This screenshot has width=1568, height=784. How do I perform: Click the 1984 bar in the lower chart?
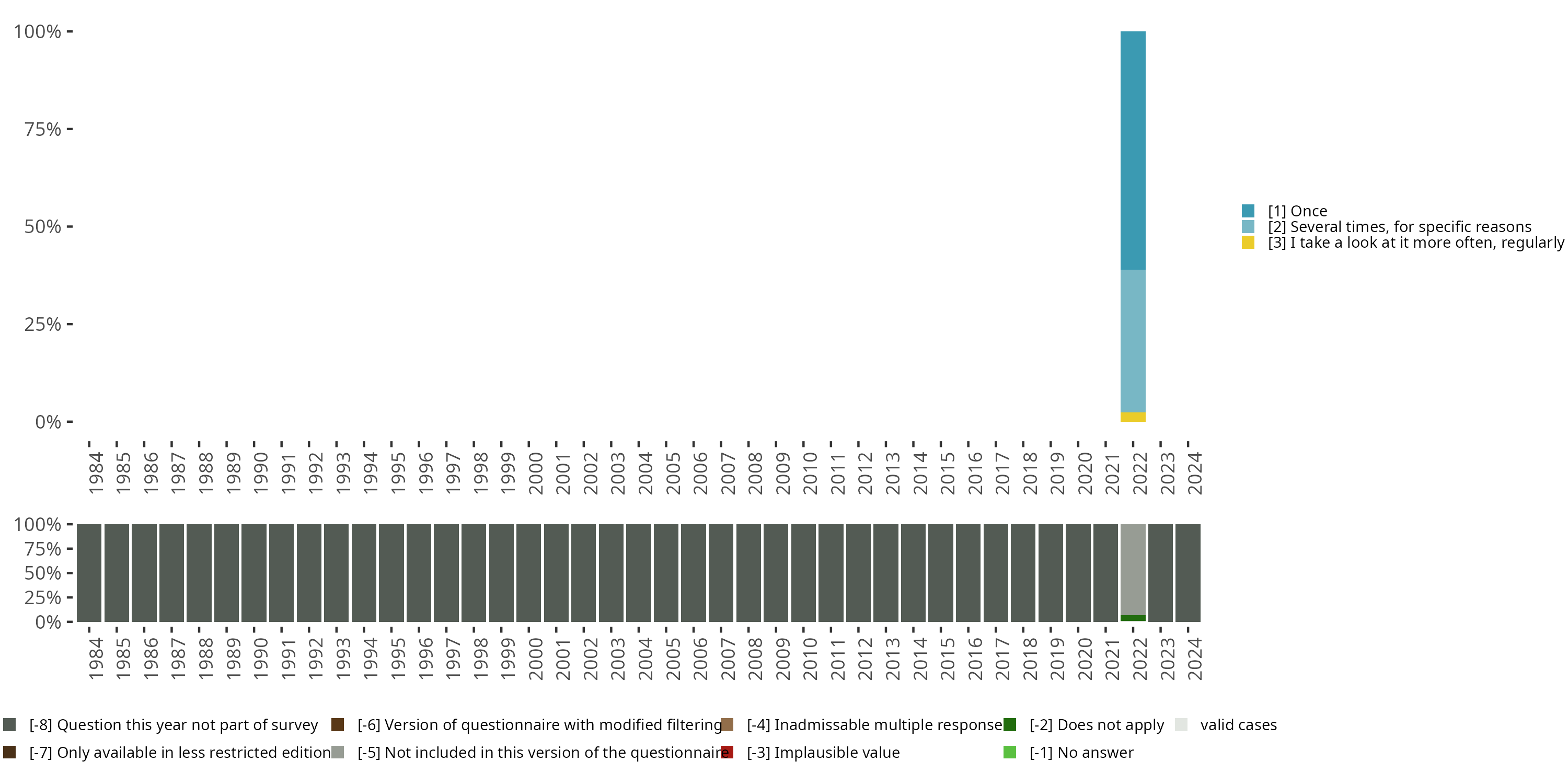[x=89, y=573]
